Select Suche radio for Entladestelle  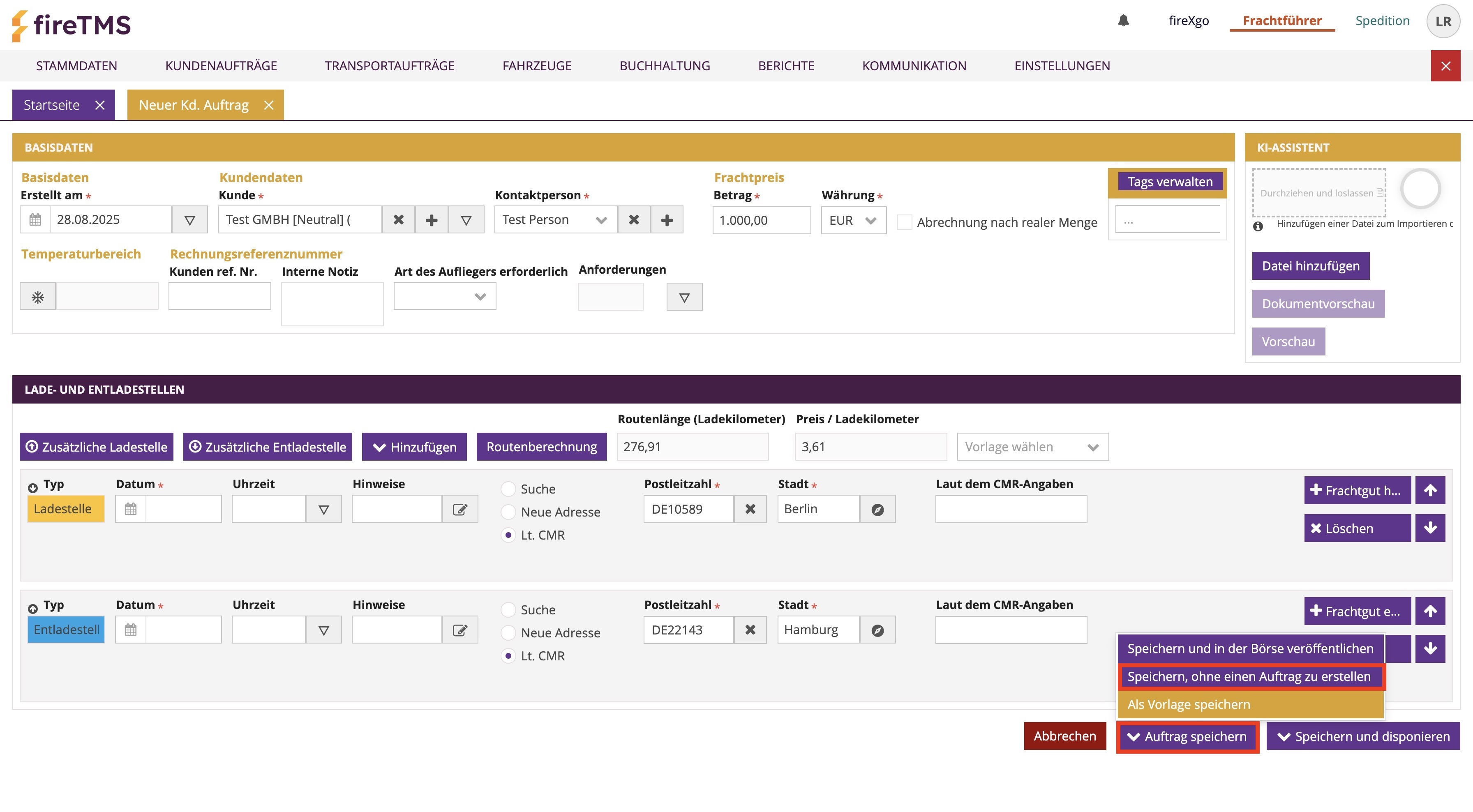[x=508, y=610]
